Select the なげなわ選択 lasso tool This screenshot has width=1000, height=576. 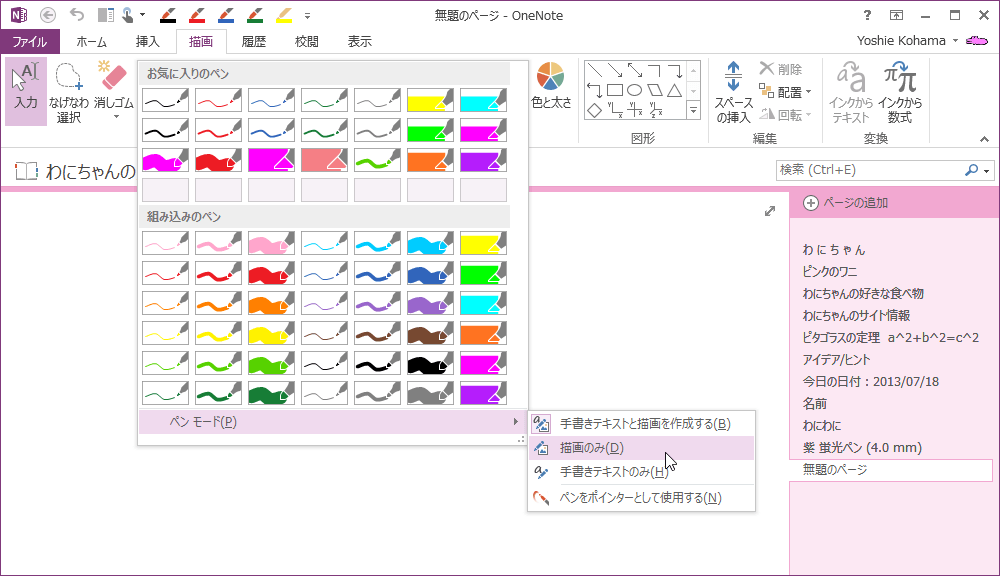[x=69, y=91]
